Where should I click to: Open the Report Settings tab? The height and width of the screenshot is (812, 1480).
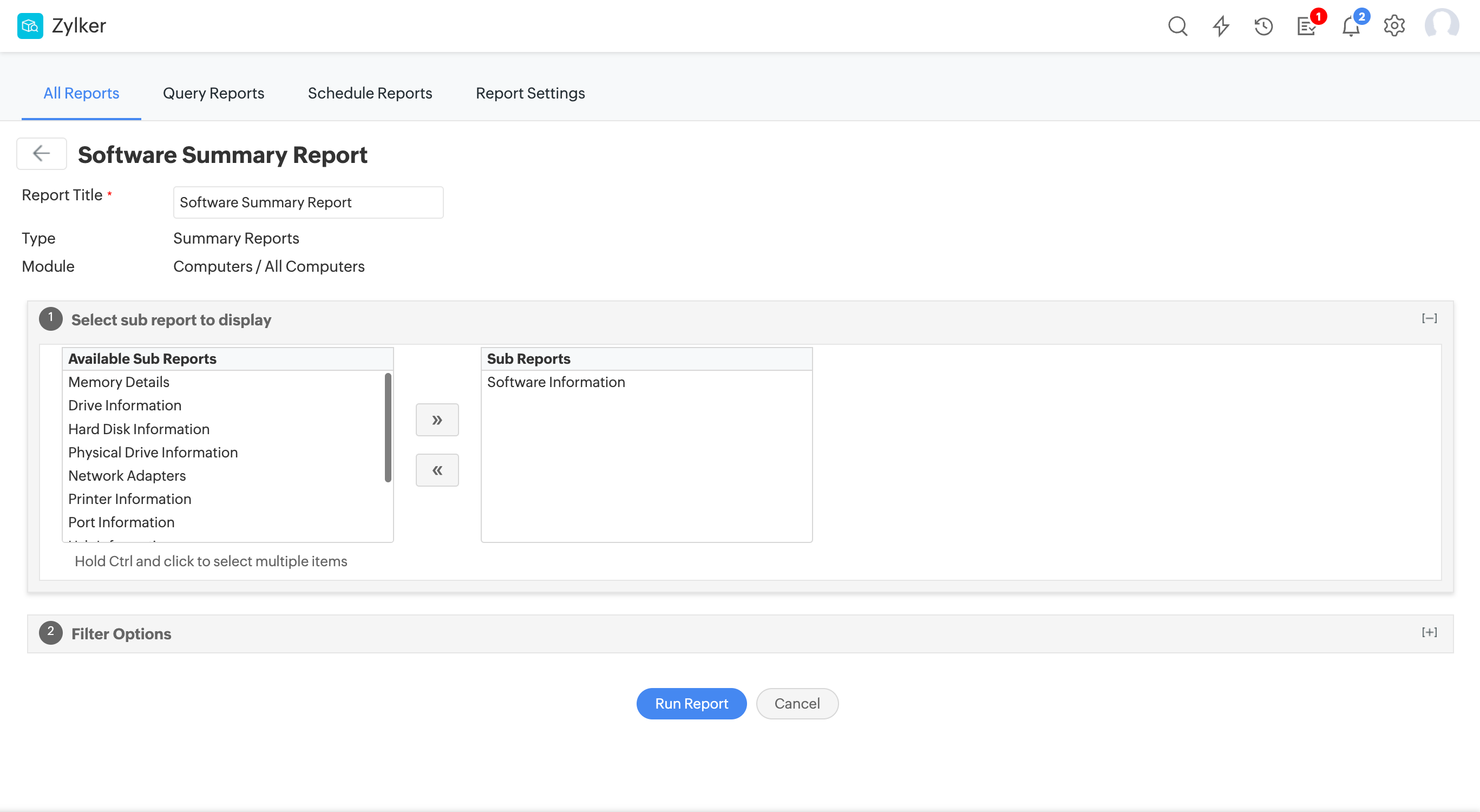pos(530,93)
